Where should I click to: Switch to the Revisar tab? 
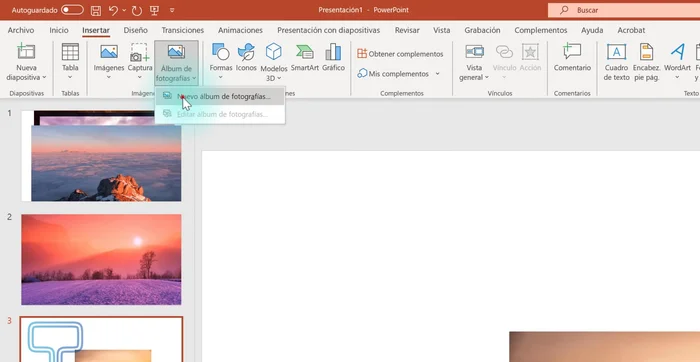pyautogui.click(x=407, y=30)
